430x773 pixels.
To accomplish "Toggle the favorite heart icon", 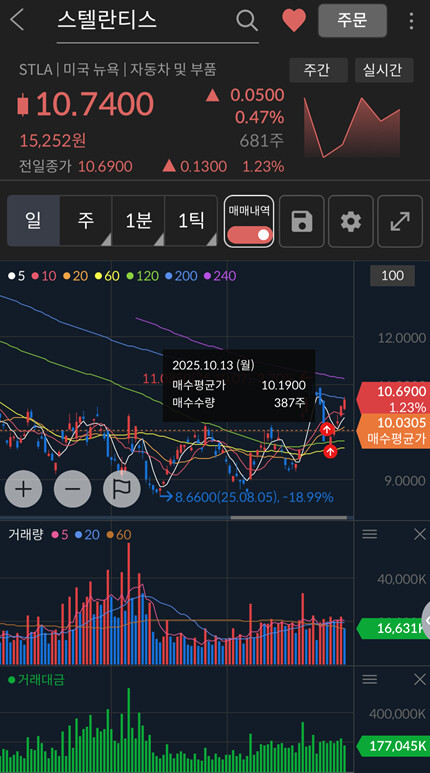I will pos(294,20).
